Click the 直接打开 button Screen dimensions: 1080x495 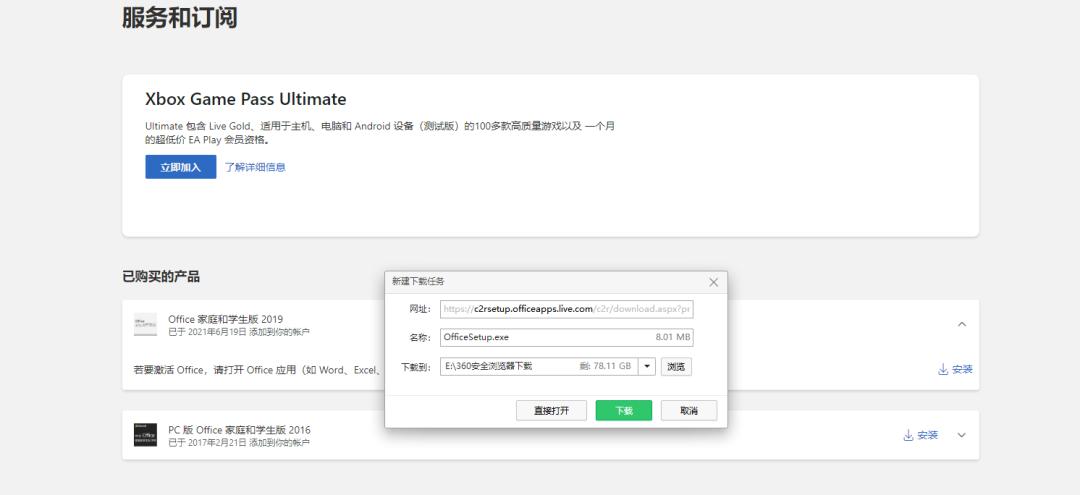click(552, 410)
